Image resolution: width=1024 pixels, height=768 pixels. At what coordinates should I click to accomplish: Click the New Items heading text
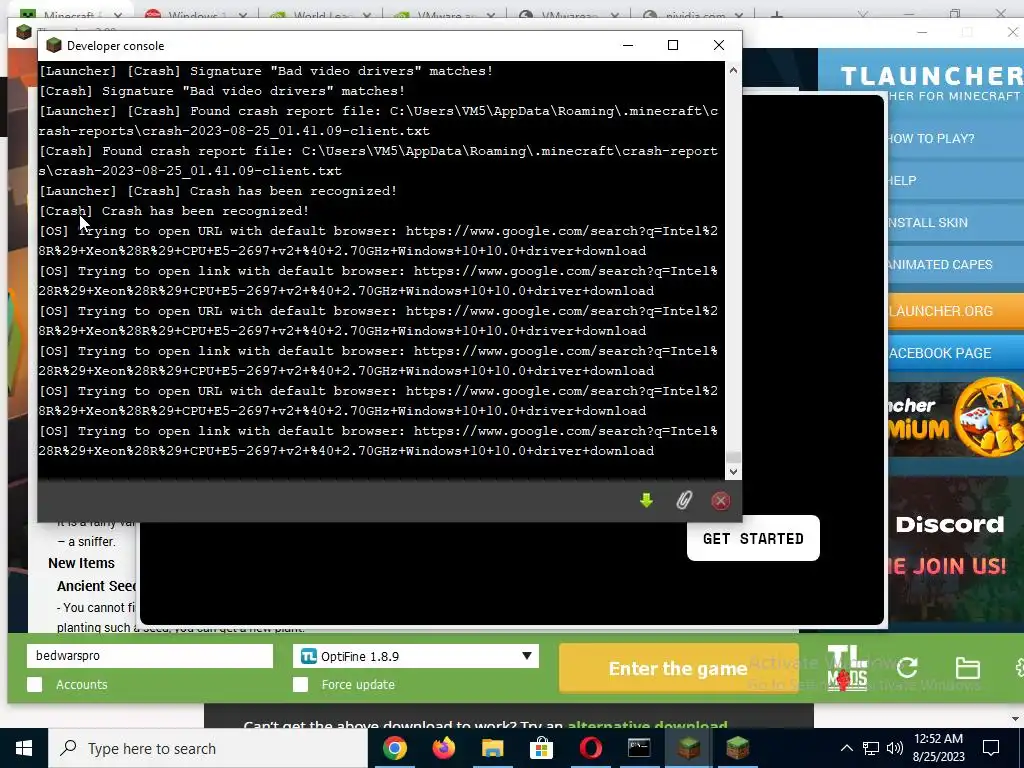pyautogui.click(x=81, y=563)
